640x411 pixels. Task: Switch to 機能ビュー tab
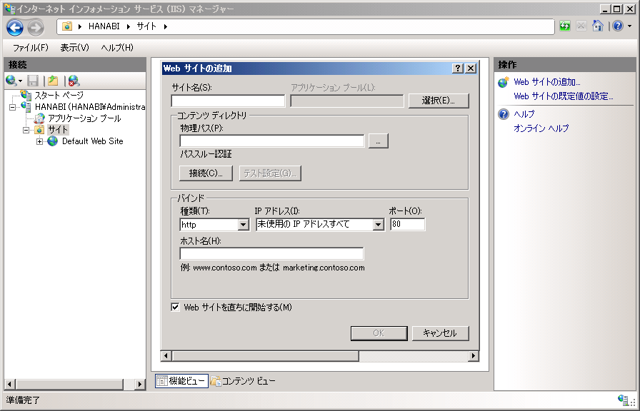tap(182, 381)
